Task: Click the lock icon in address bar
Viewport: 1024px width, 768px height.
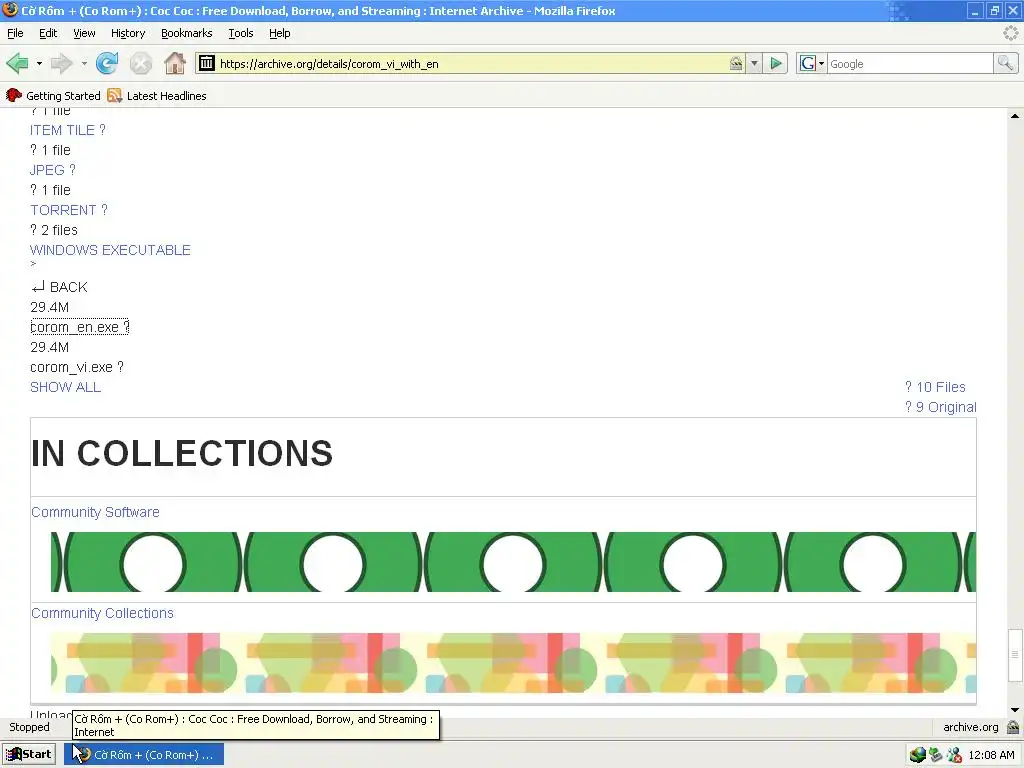Action: tap(736, 63)
